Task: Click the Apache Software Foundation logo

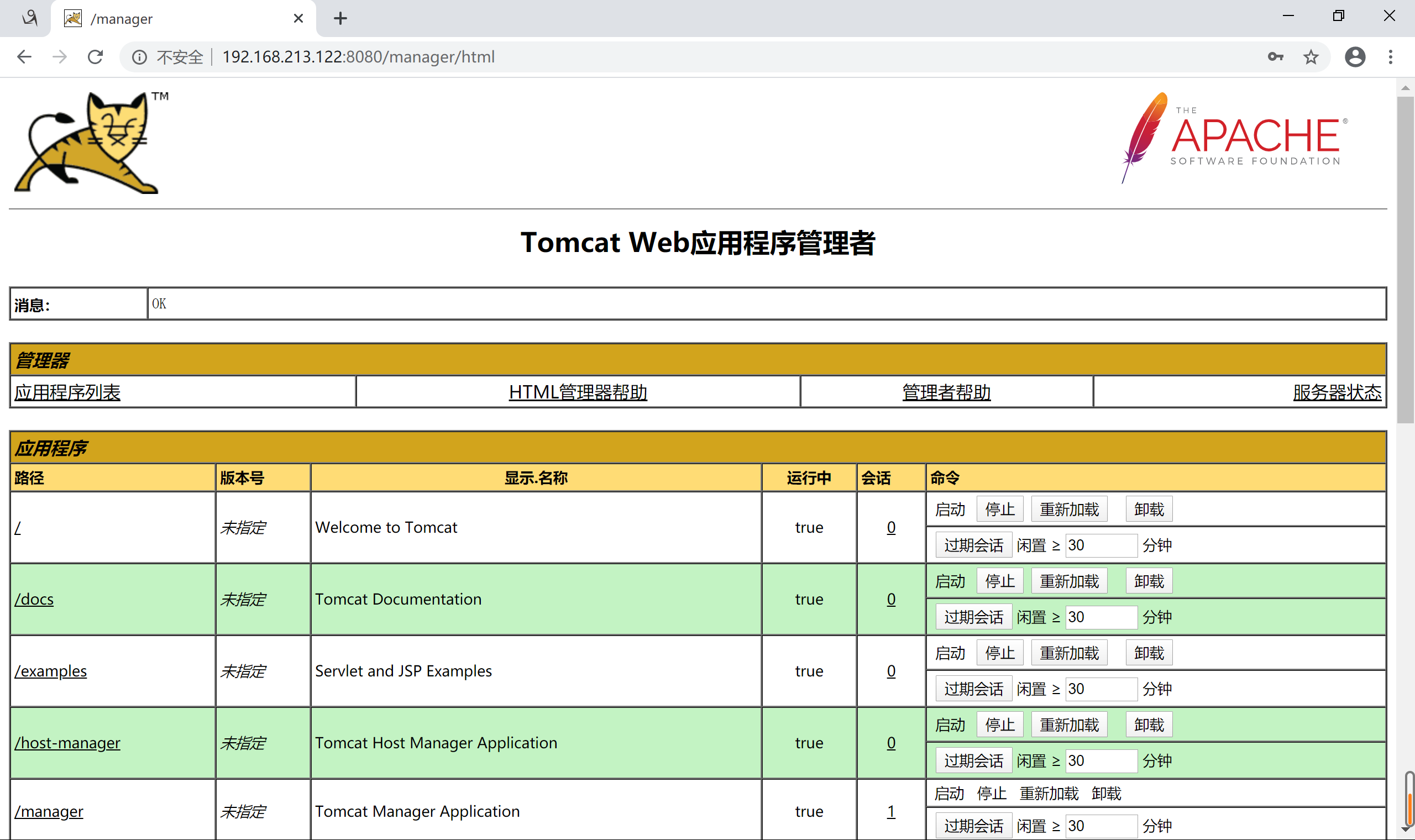Action: pos(1234,138)
